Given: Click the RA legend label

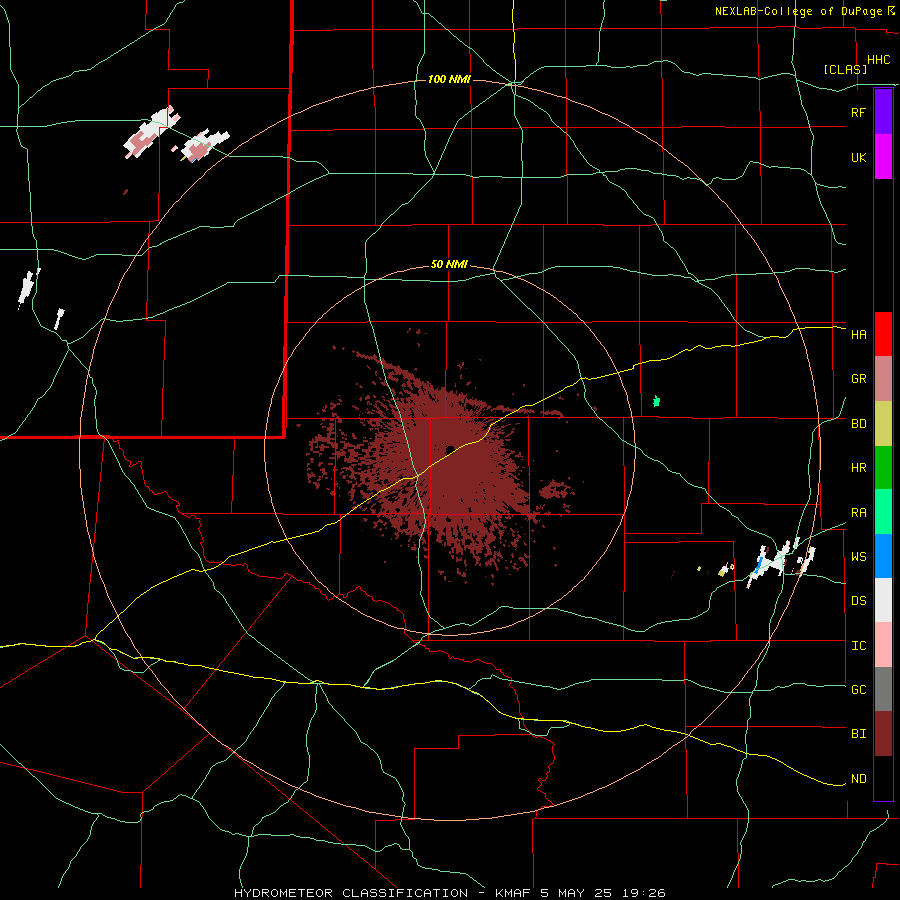Looking at the screenshot, I should tap(858, 513).
